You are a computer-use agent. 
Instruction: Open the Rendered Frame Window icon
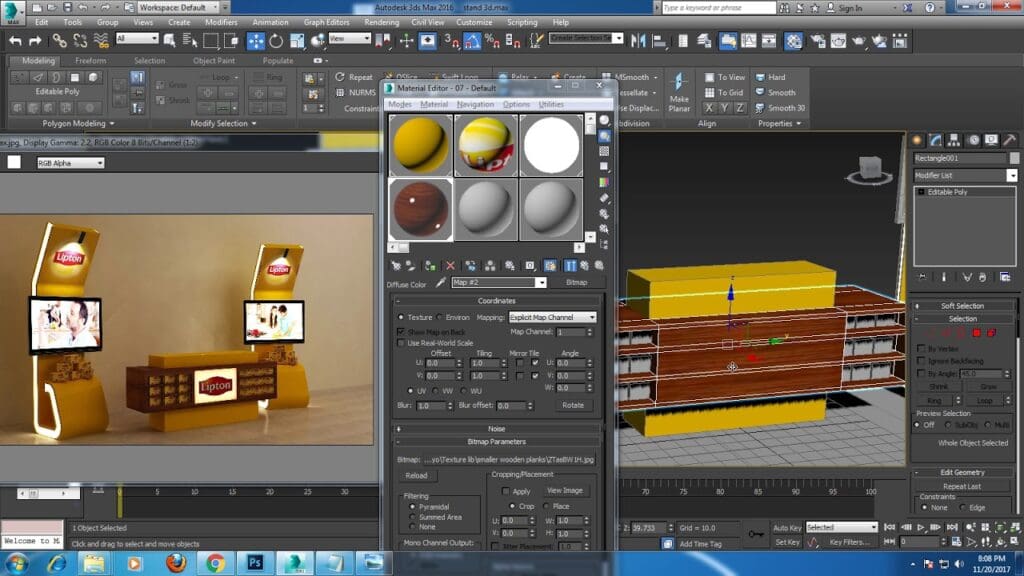839,41
